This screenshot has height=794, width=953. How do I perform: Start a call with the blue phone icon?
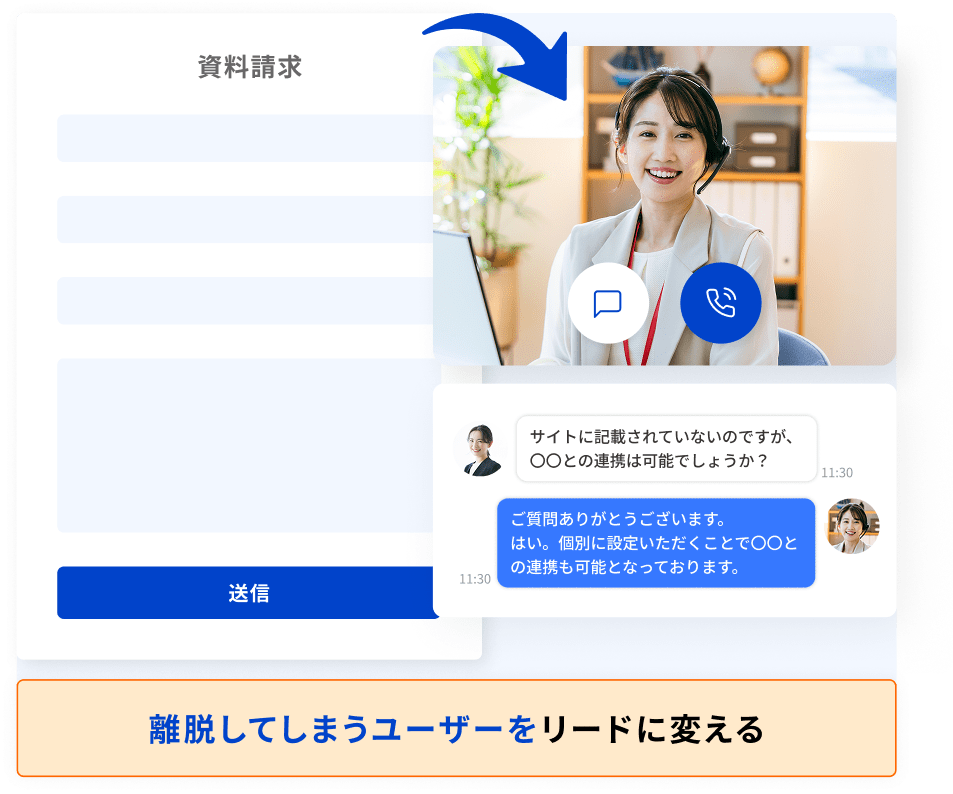point(720,303)
